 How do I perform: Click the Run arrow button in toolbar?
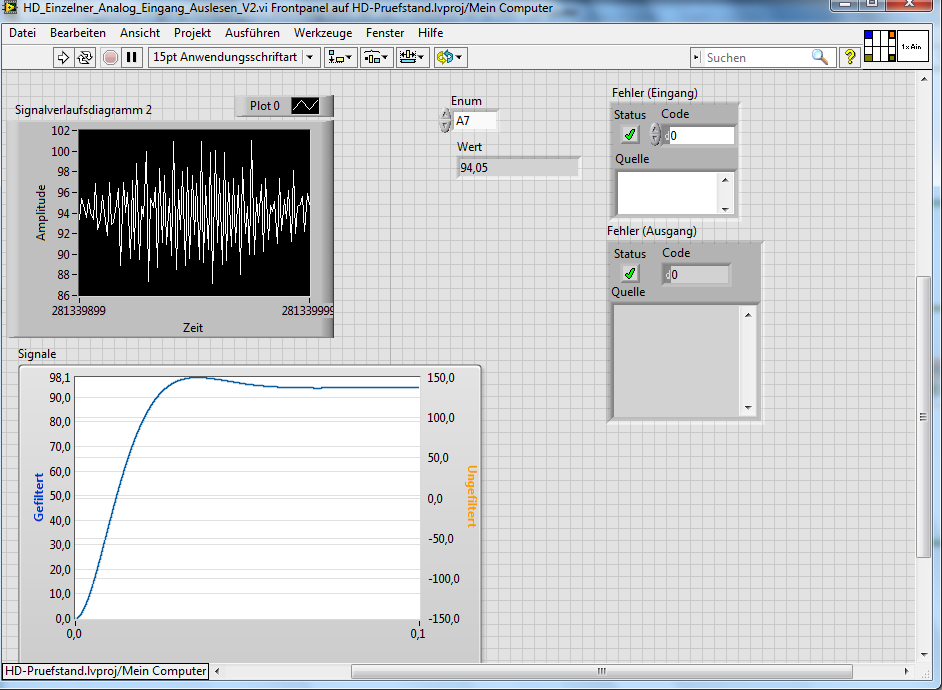pos(63,57)
